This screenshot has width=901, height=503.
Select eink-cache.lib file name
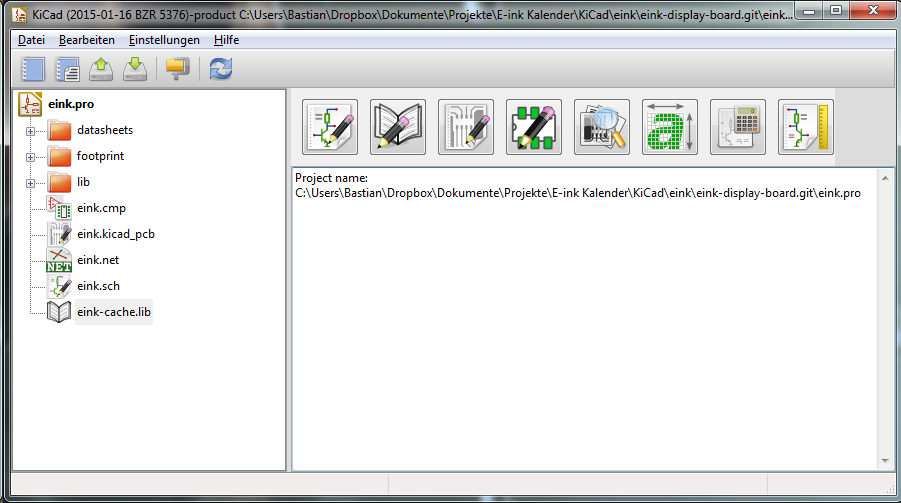[x=114, y=312]
